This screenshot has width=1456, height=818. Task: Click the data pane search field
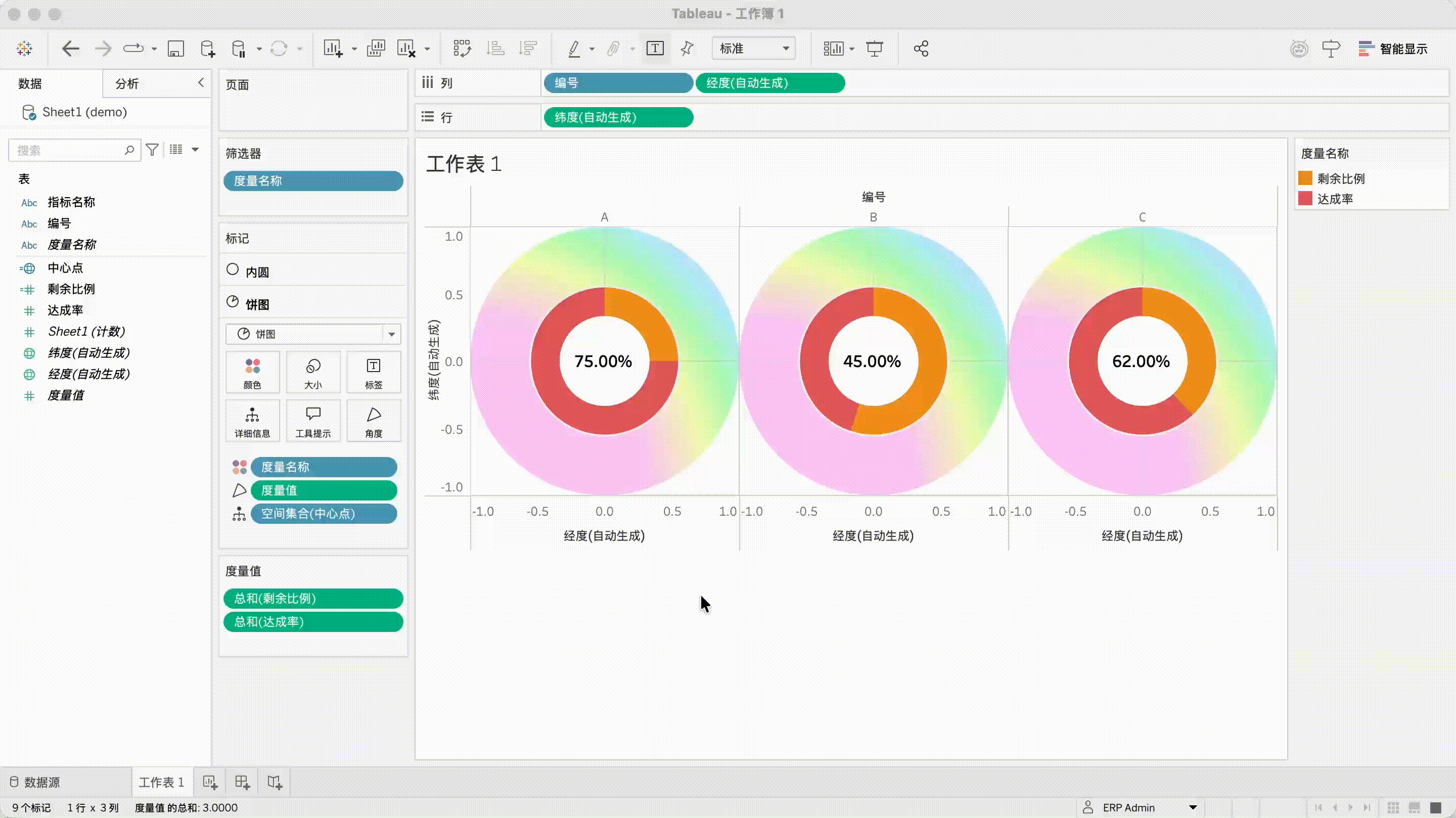coord(68,150)
